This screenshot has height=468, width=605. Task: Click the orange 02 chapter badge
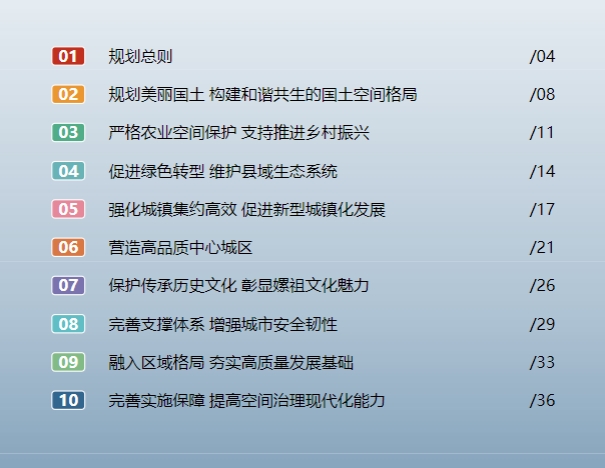68,95
